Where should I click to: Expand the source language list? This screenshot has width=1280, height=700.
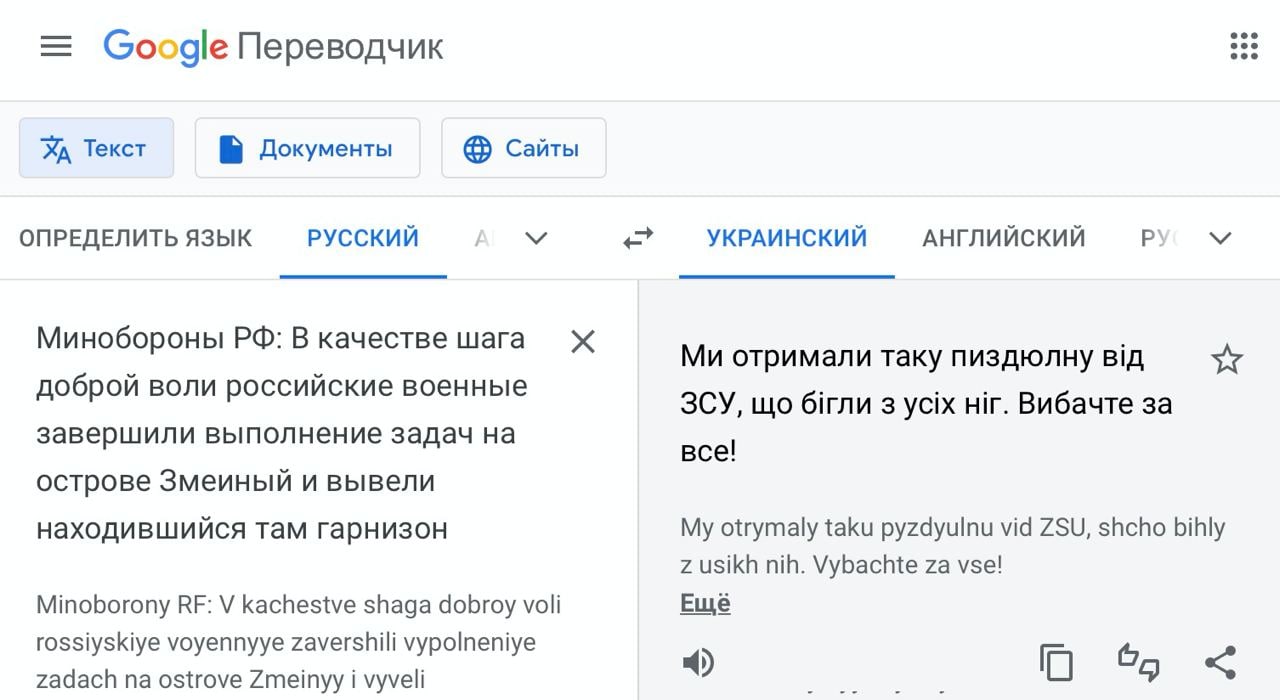tap(536, 238)
